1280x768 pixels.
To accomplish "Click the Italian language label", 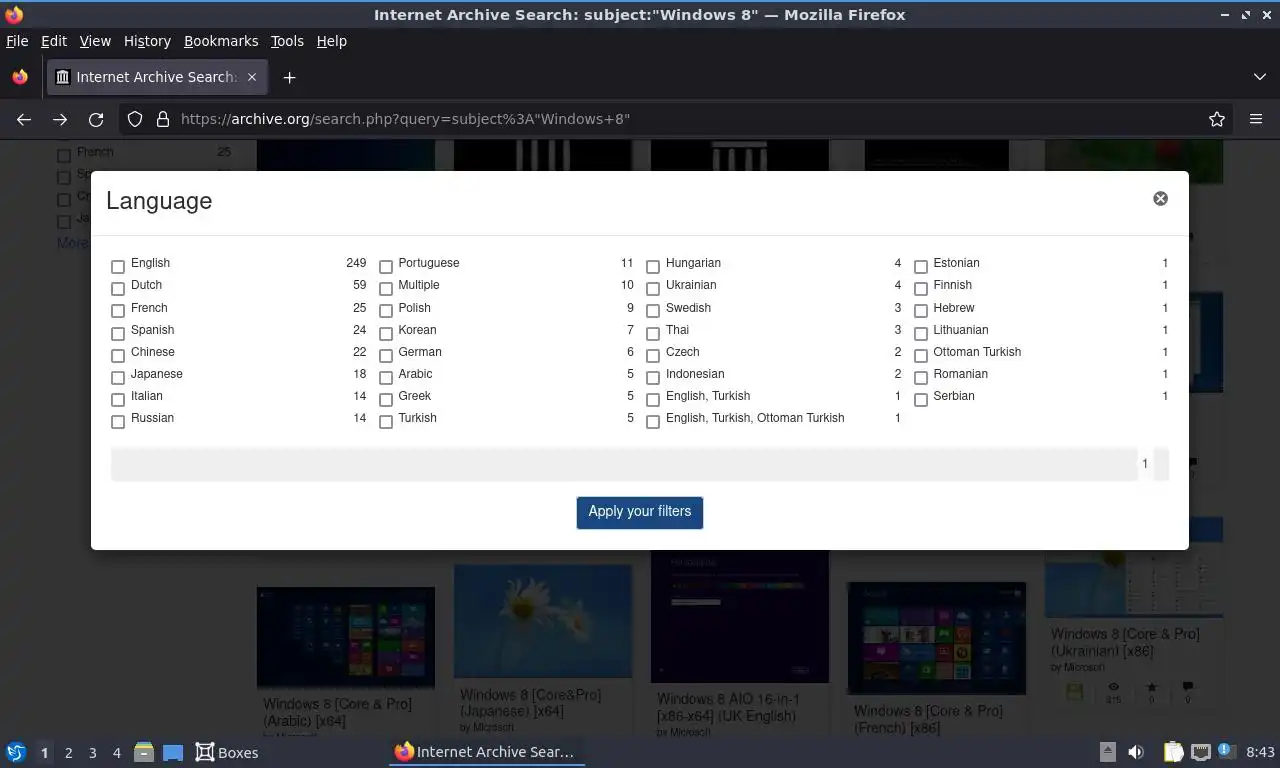I will click(x=147, y=396).
